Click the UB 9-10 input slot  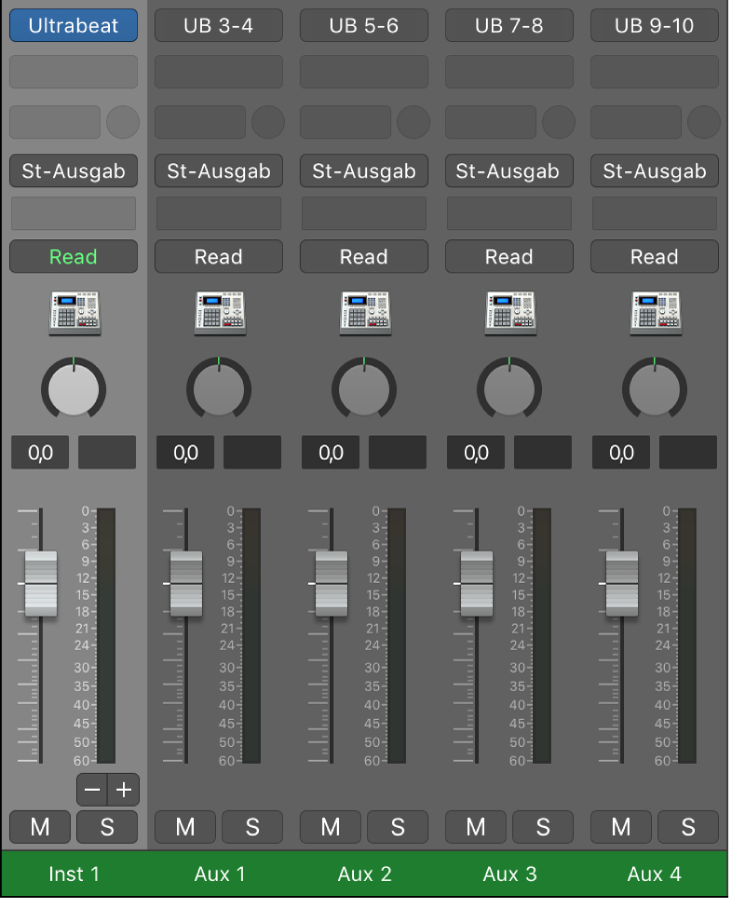(655, 25)
